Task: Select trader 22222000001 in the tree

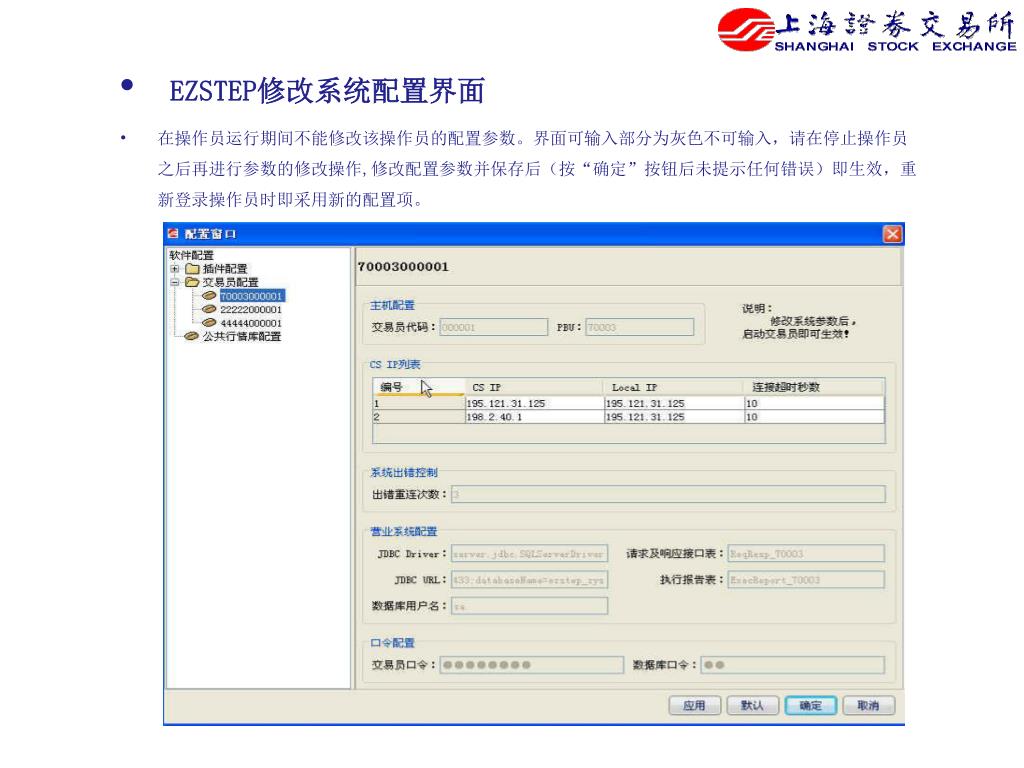Action: pyautogui.click(x=251, y=310)
